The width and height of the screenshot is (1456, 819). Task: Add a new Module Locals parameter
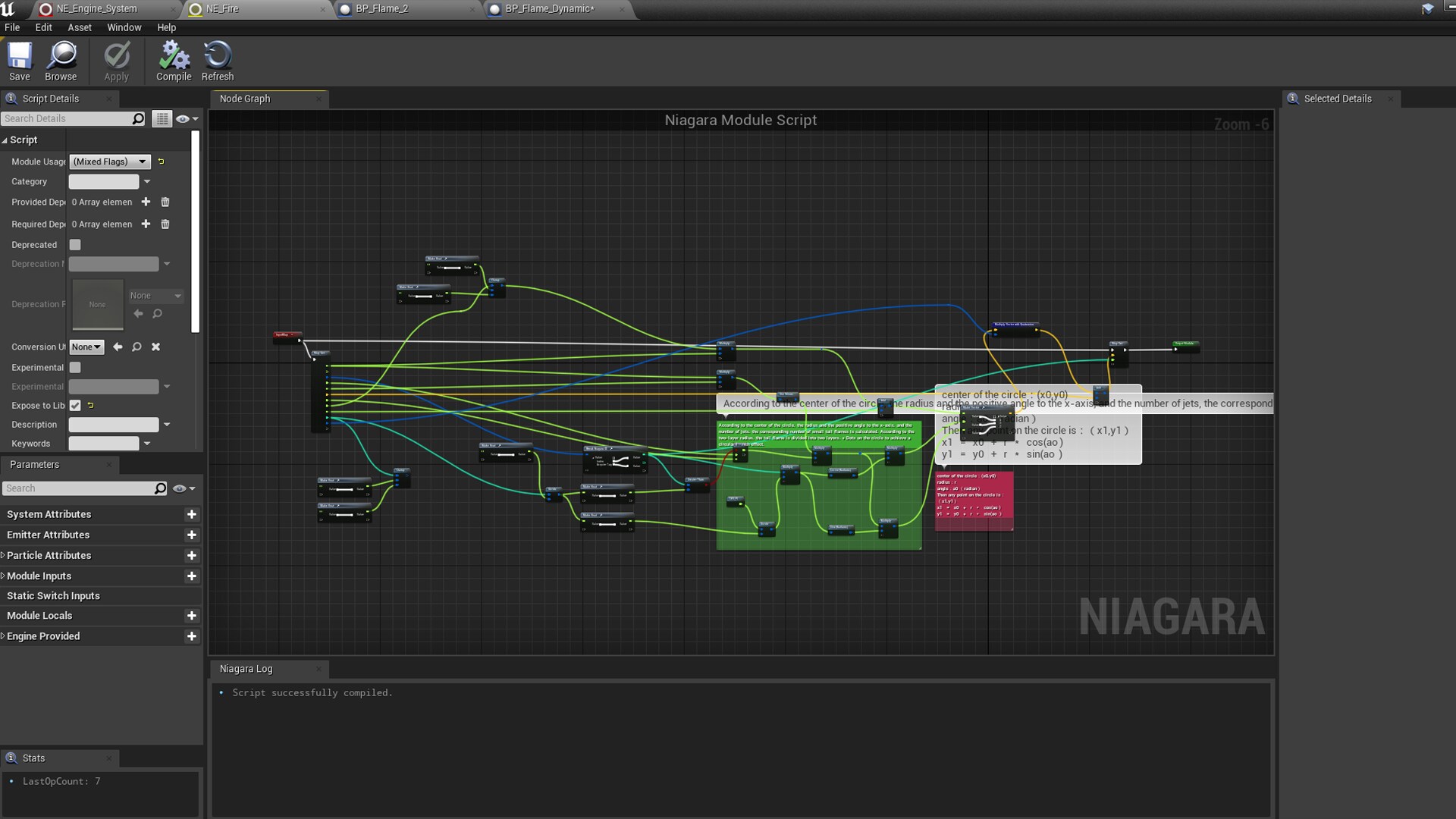tap(192, 616)
